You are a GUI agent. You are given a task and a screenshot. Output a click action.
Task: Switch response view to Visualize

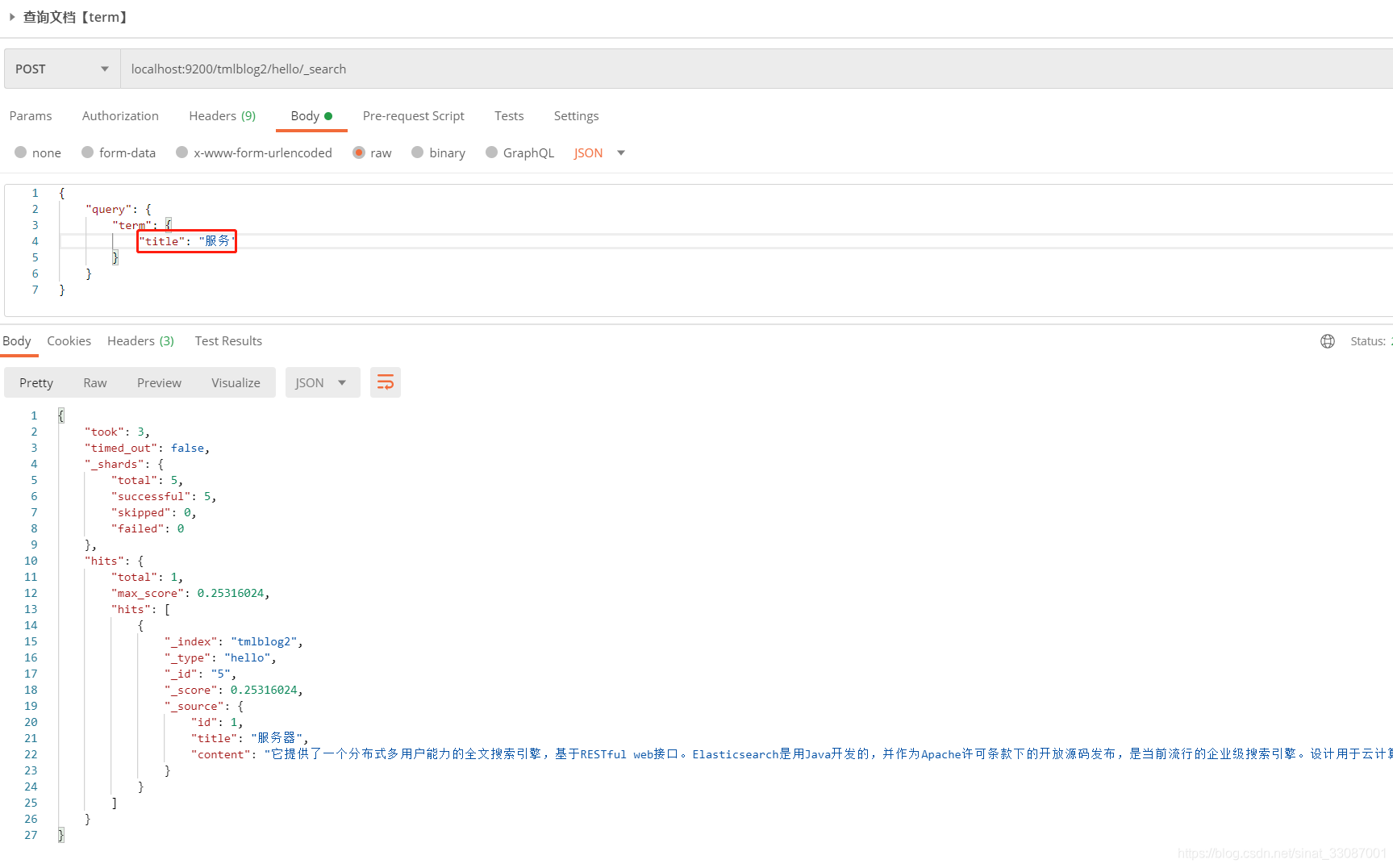click(x=236, y=383)
